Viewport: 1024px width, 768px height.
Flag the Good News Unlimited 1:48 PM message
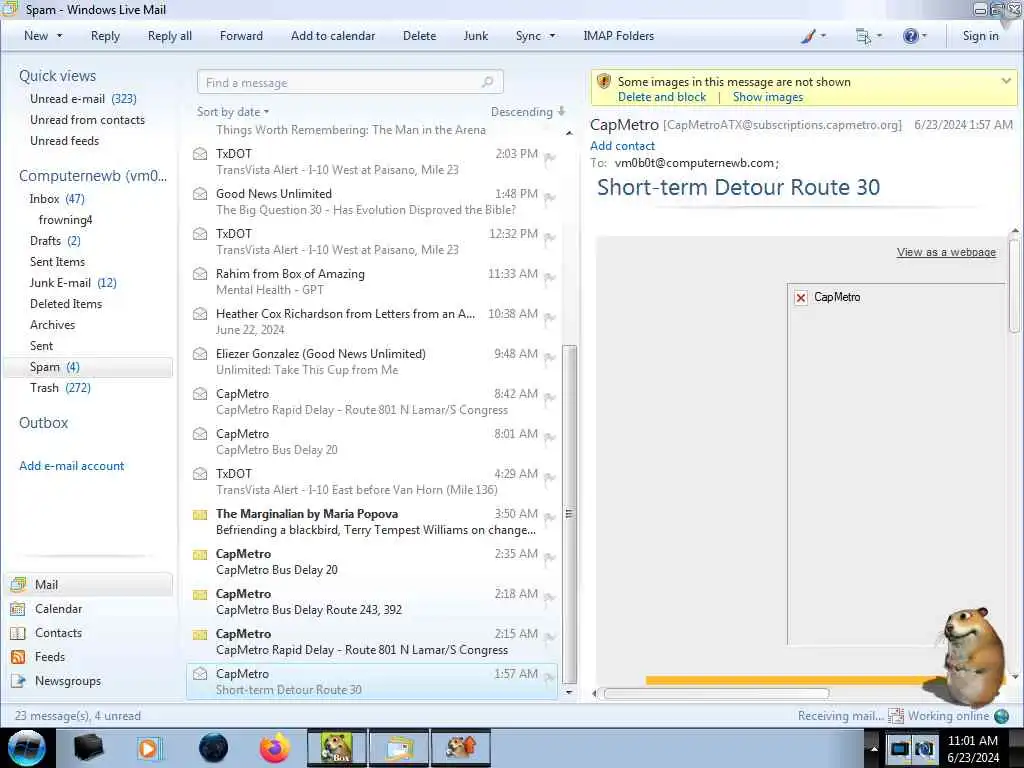click(550, 198)
